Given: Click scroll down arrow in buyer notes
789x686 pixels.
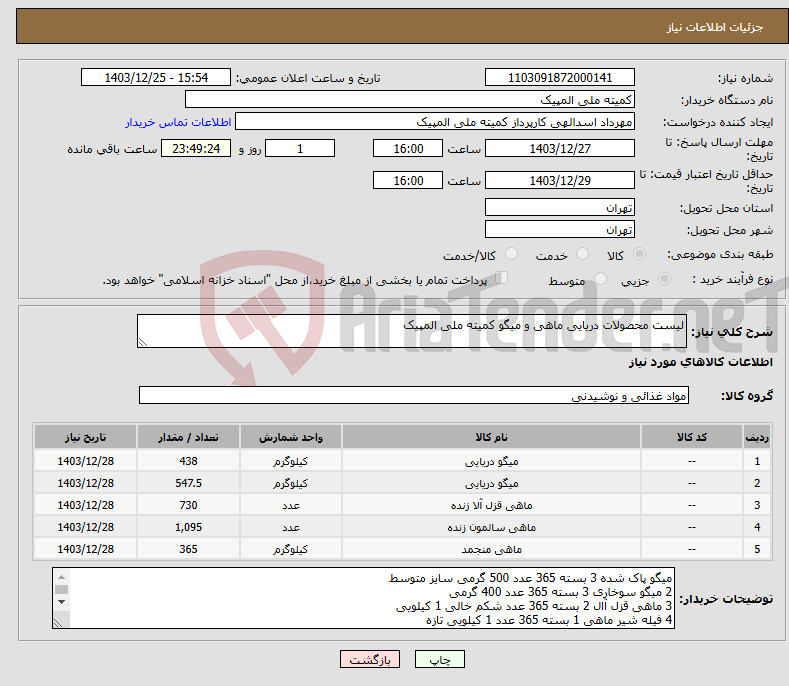Looking at the screenshot, I should coord(61,602).
